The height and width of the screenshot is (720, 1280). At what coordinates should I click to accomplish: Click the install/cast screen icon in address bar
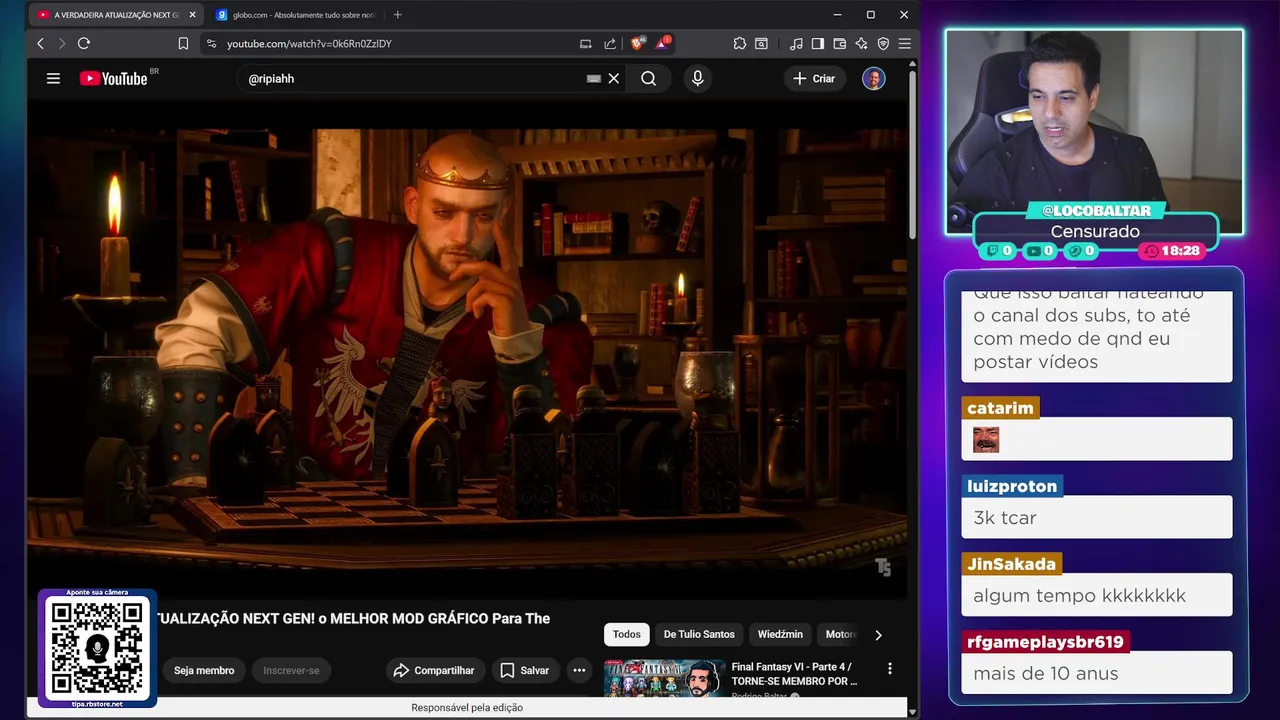pos(586,44)
